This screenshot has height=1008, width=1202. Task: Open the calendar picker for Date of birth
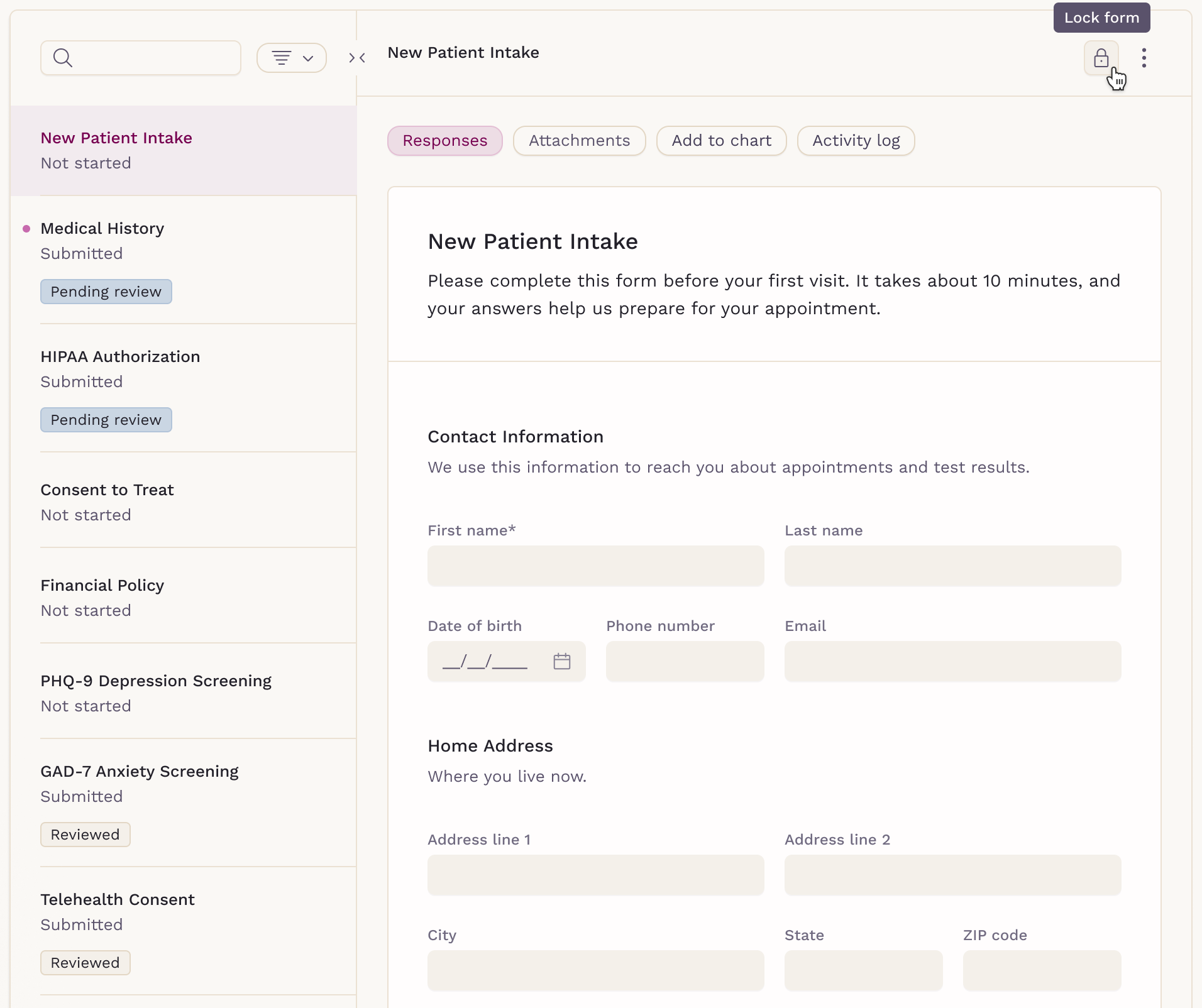click(561, 661)
